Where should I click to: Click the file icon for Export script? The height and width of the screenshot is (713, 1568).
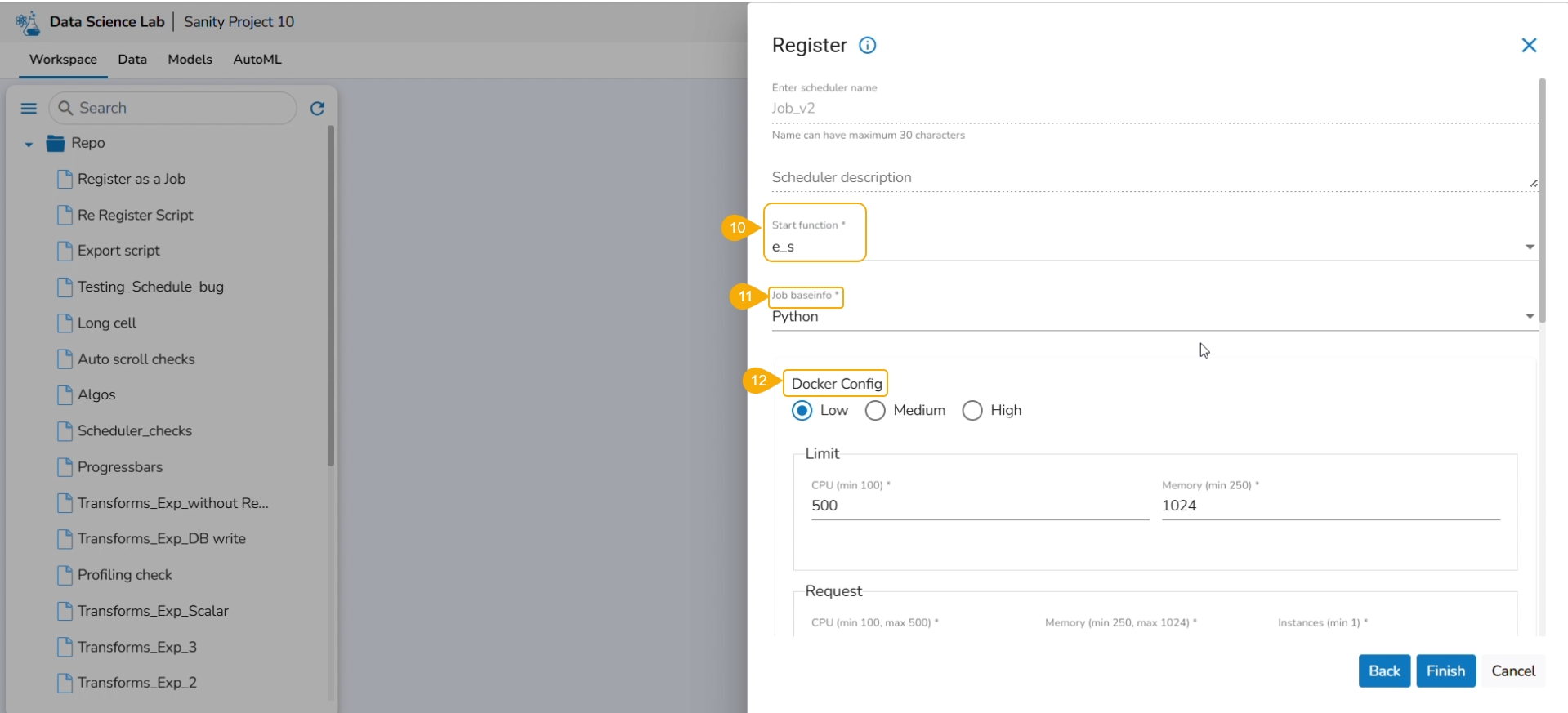tap(65, 252)
